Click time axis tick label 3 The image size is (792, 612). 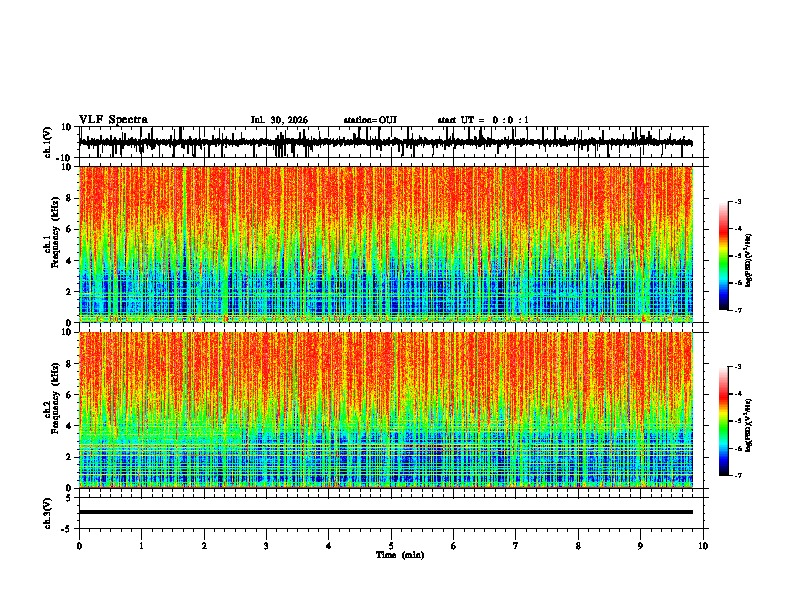pos(266,545)
